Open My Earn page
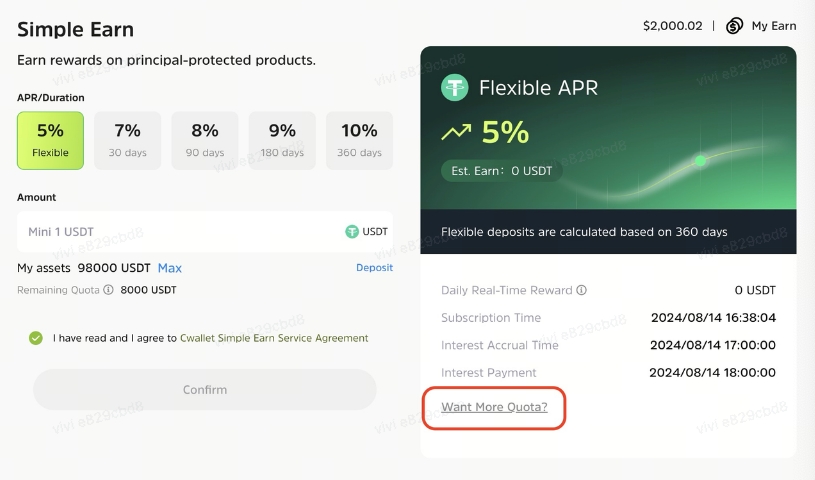The width and height of the screenshot is (815, 480). coord(773,26)
